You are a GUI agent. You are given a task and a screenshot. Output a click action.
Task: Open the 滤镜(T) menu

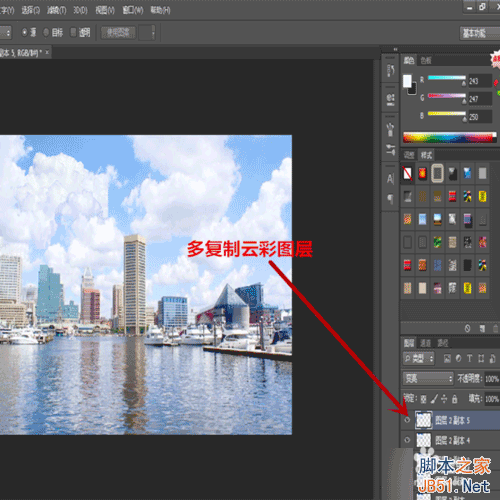point(57,11)
